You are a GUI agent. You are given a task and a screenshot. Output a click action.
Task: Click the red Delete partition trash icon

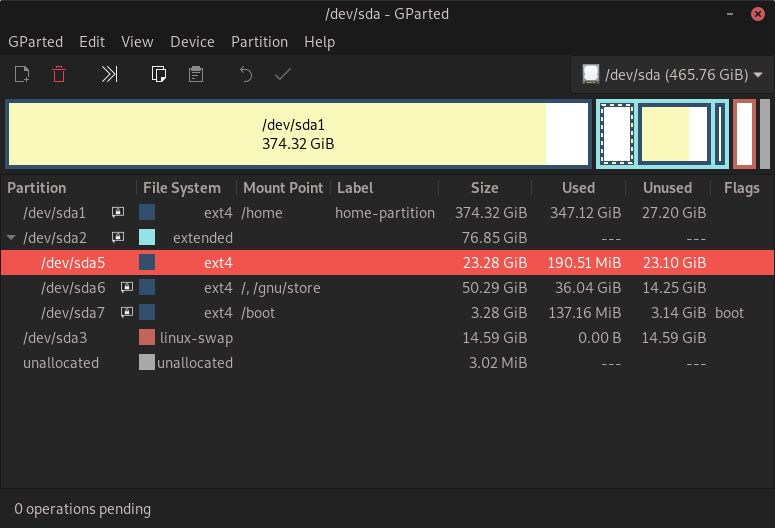tap(60, 74)
